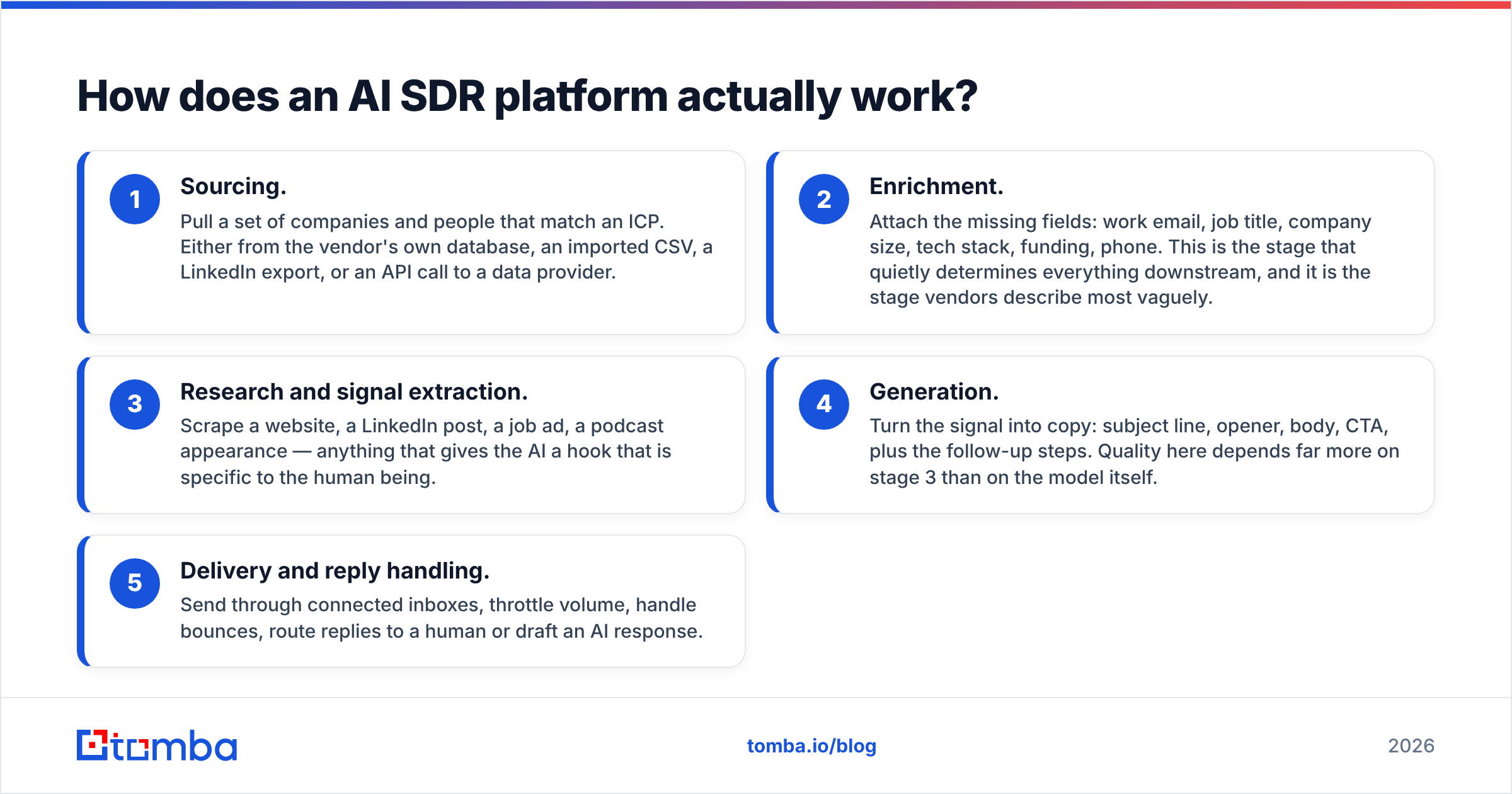Click the paragraph starting 'Scrape a website'
Screen dimensions: 1512x794
tap(426, 451)
